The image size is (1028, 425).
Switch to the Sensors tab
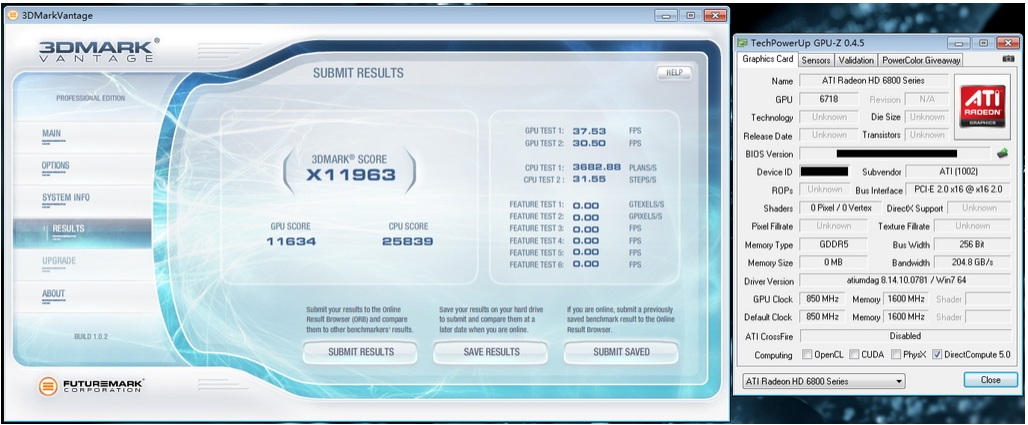tap(815, 60)
